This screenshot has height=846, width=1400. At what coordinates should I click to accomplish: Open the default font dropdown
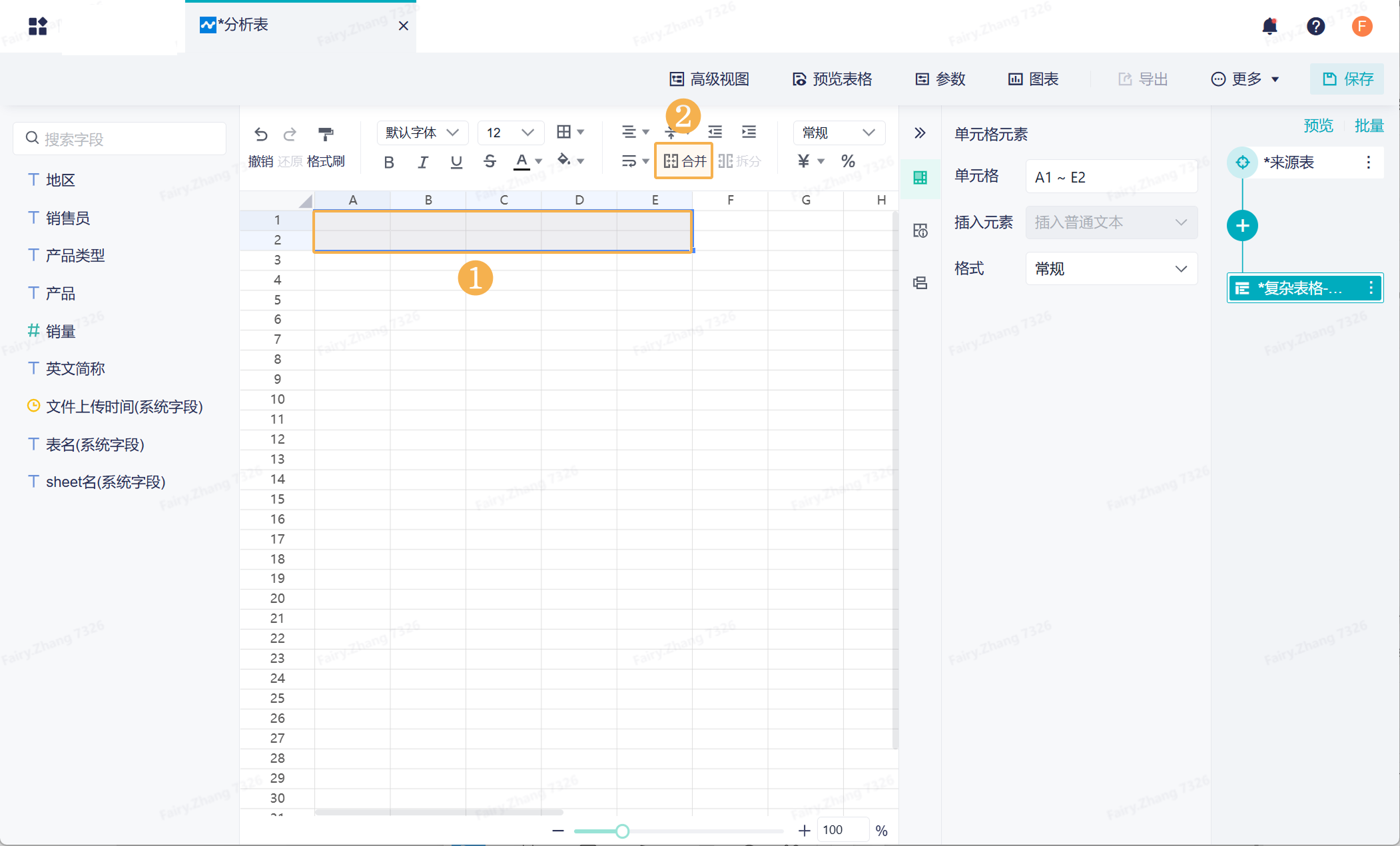click(x=422, y=133)
